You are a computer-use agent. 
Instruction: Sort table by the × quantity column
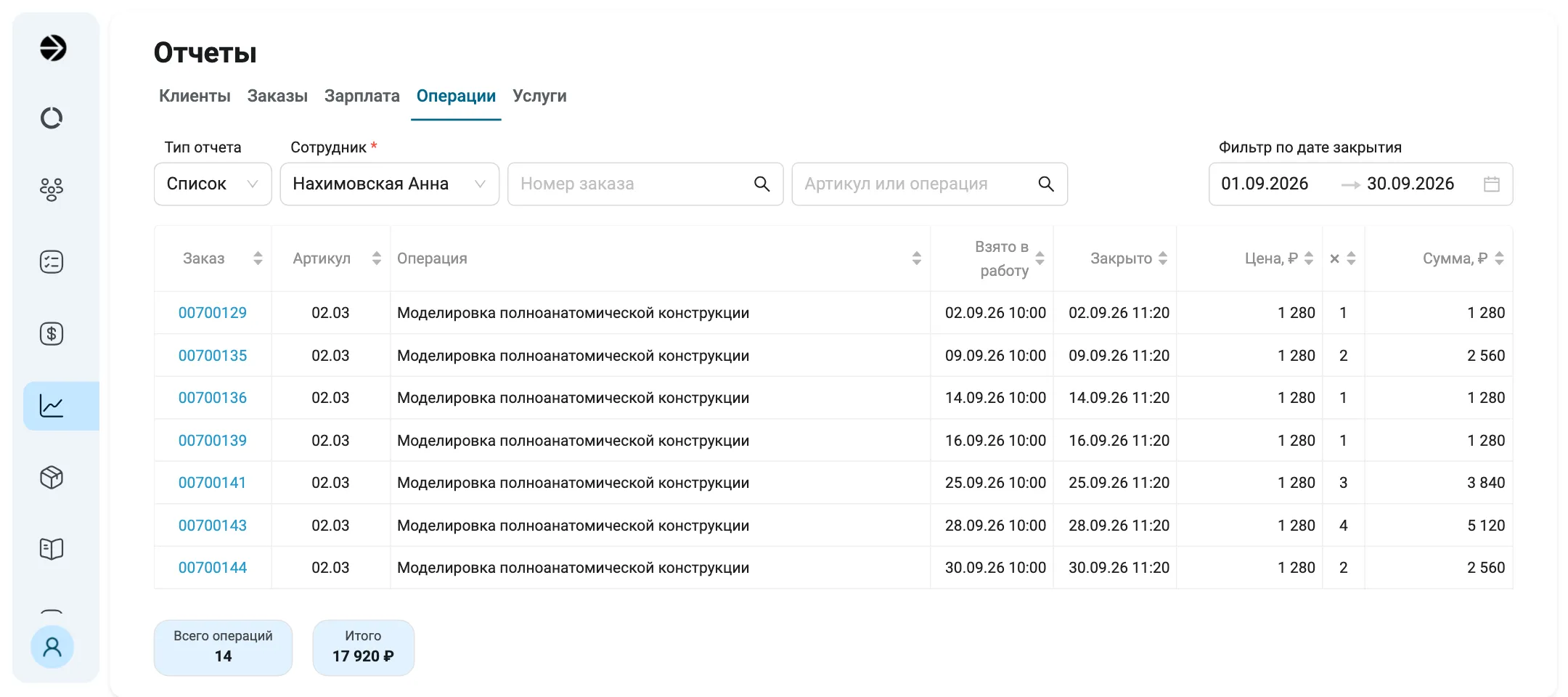pos(1351,258)
